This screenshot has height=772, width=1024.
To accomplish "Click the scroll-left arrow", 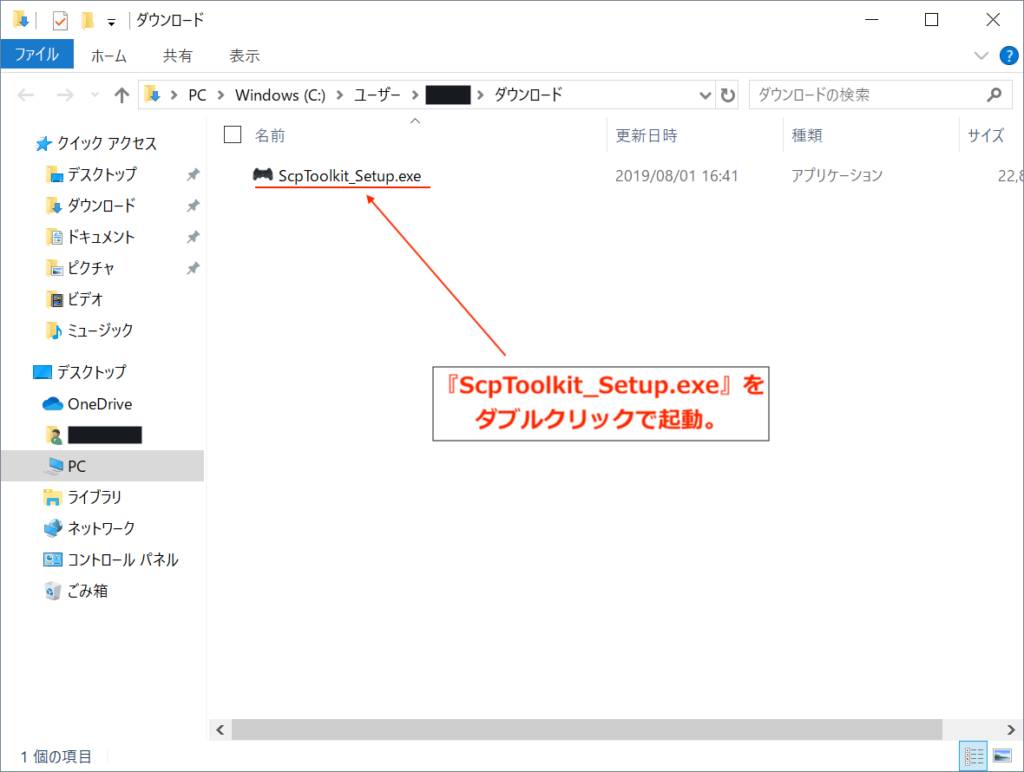I will pyautogui.click(x=220, y=730).
